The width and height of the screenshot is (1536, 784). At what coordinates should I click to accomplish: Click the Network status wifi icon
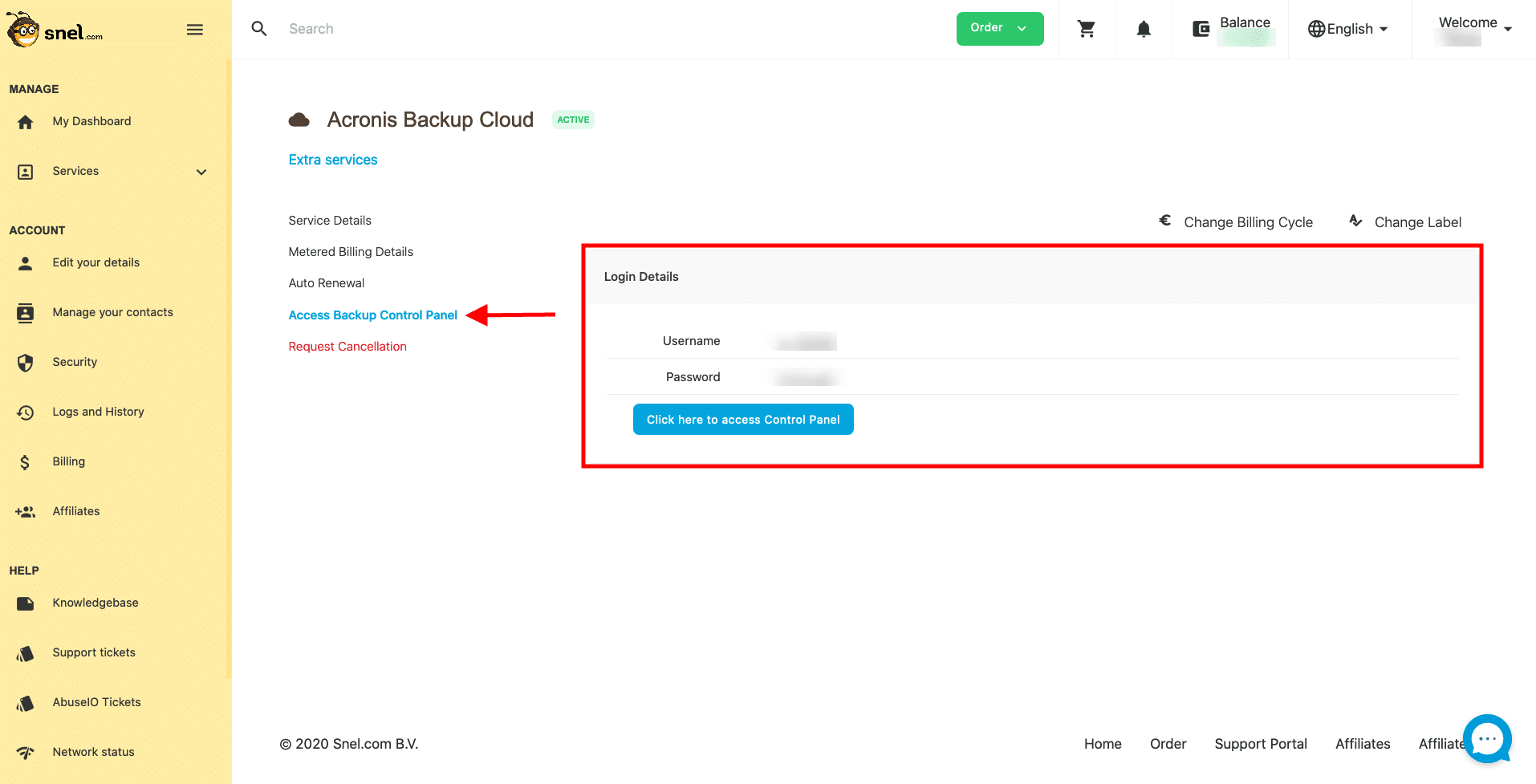click(26, 753)
